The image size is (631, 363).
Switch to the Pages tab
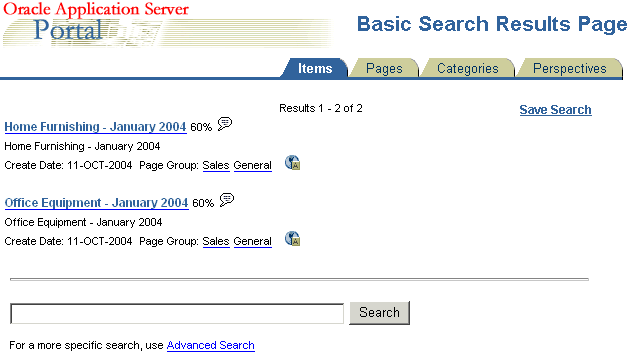[384, 68]
